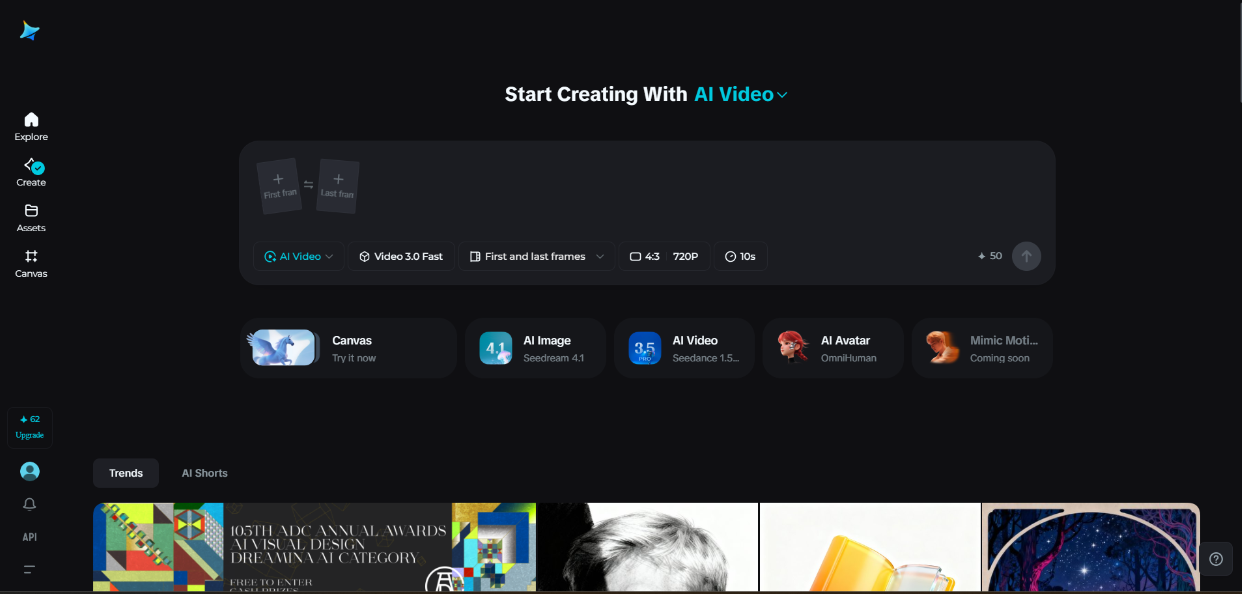
Task: Swap first and last frames
Action: coord(309,185)
